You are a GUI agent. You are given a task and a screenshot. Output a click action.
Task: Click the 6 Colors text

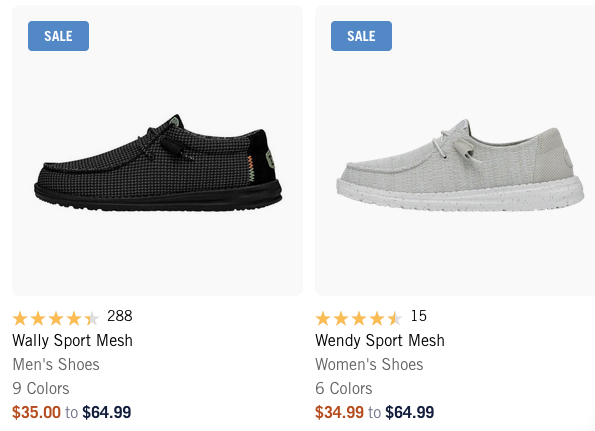[x=343, y=389]
